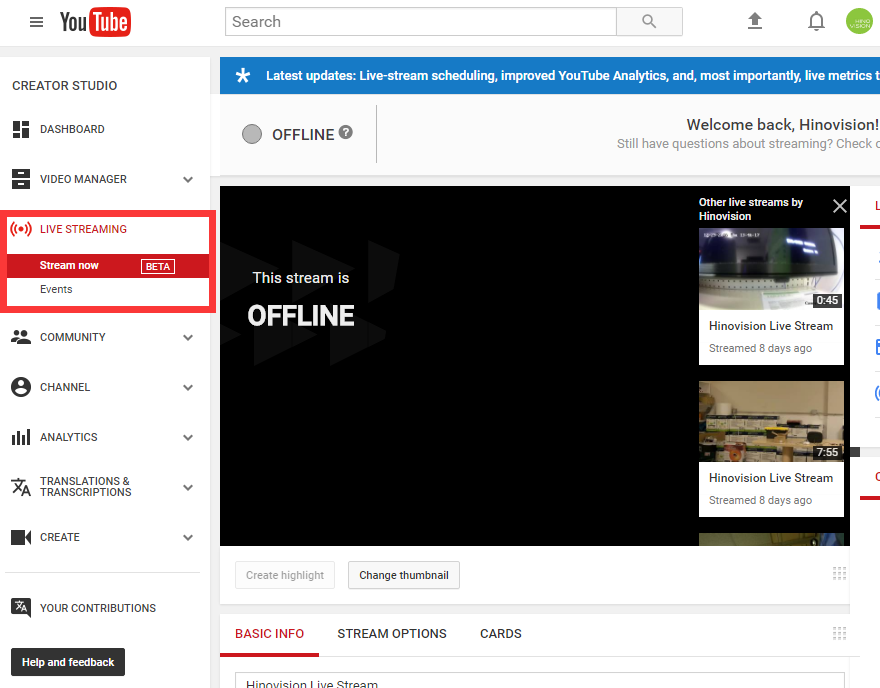Click the search magnifier button
Screen dimensions: 880x688
coord(649,21)
